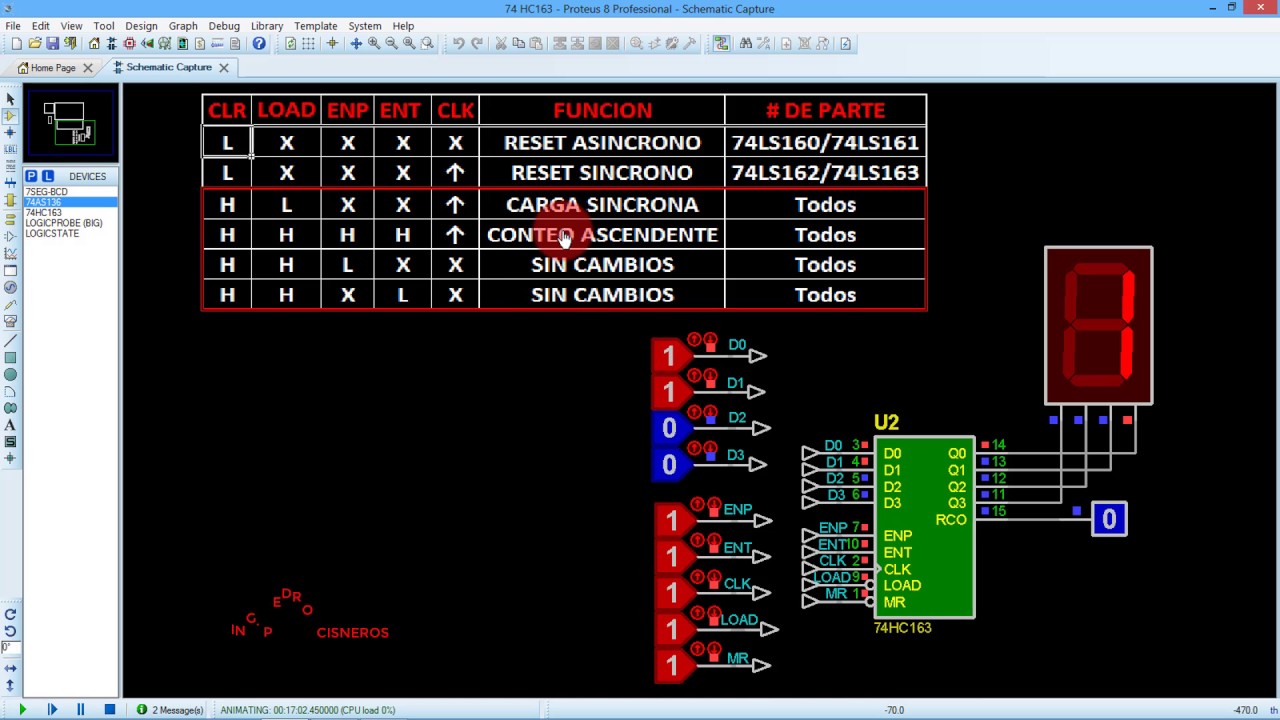Click the step simulation button
Viewport: 1280px width, 720px height.
click(51, 710)
